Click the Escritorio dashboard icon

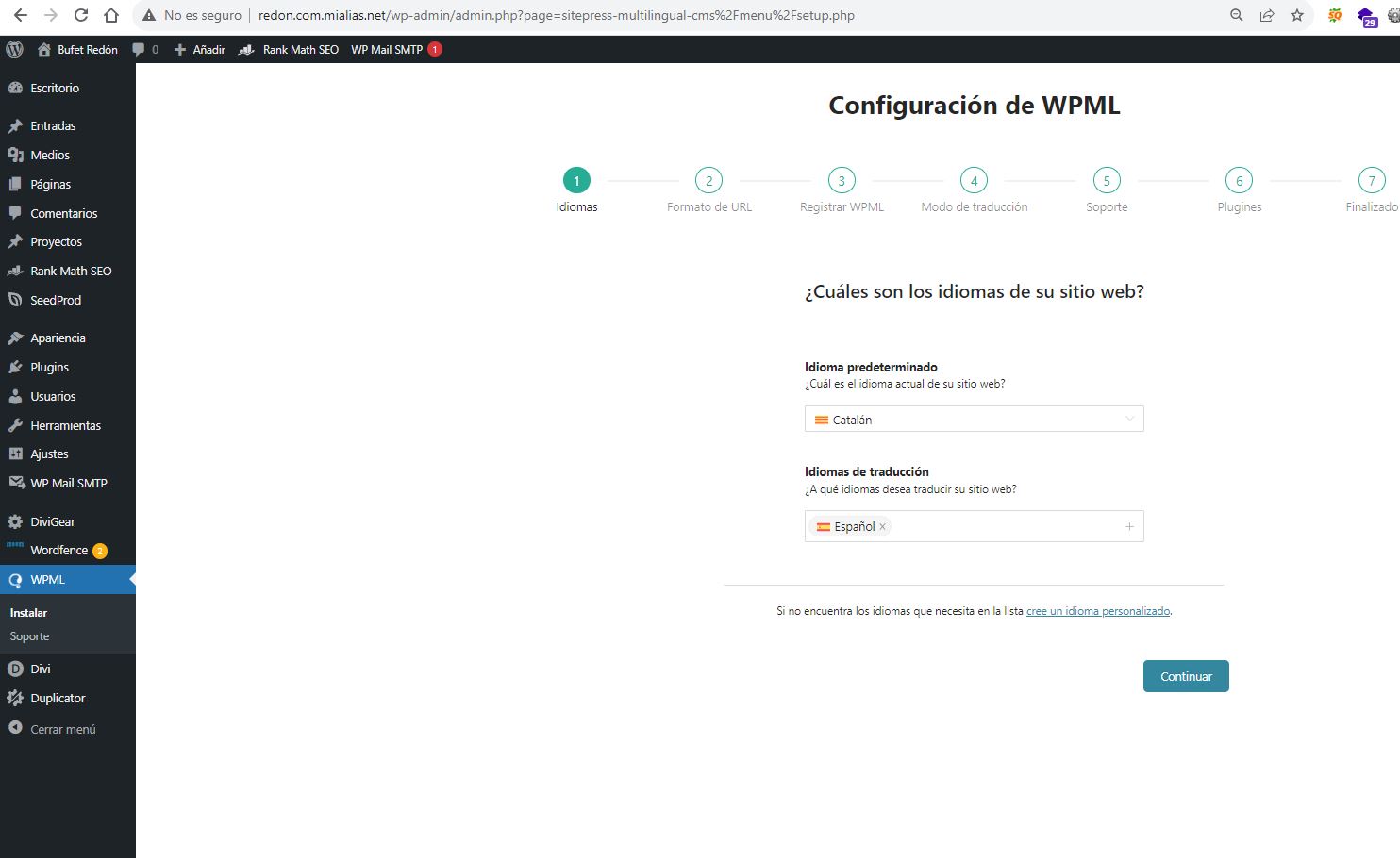(x=15, y=88)
